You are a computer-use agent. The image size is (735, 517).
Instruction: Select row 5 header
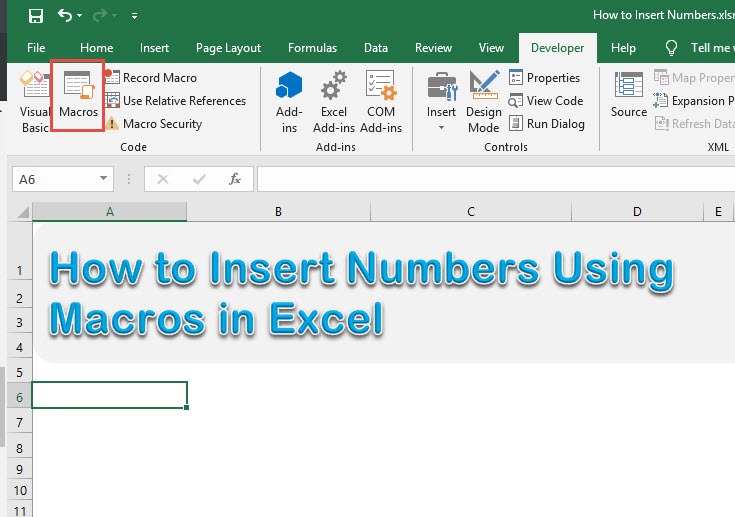click(x=19, y=372)
